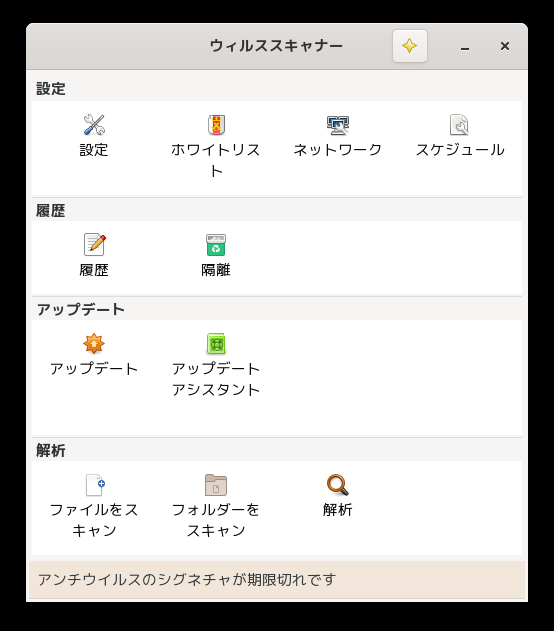This screenshot has width=554, height=631.
Task: Click the アップデート section heading
Action: pyautogui.click(x=81, y=309)
